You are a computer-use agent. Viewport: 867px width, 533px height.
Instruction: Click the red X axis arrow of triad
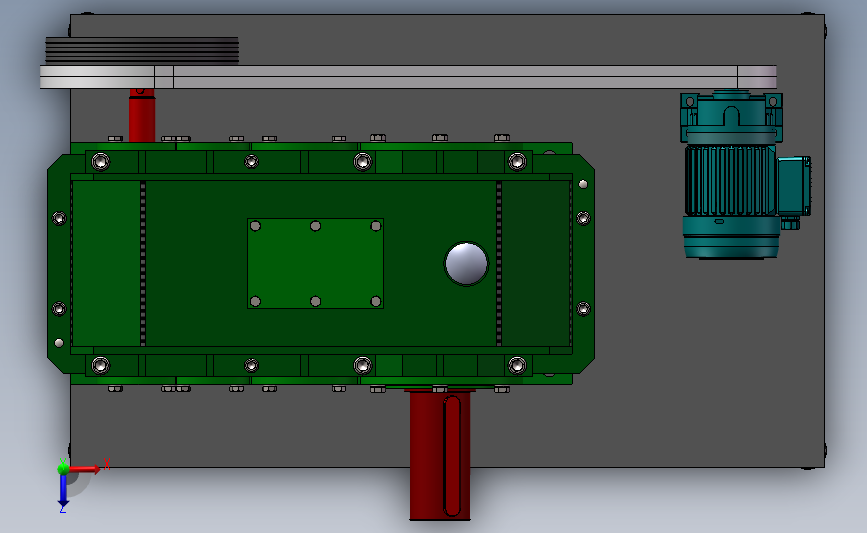tap(86, 469)
